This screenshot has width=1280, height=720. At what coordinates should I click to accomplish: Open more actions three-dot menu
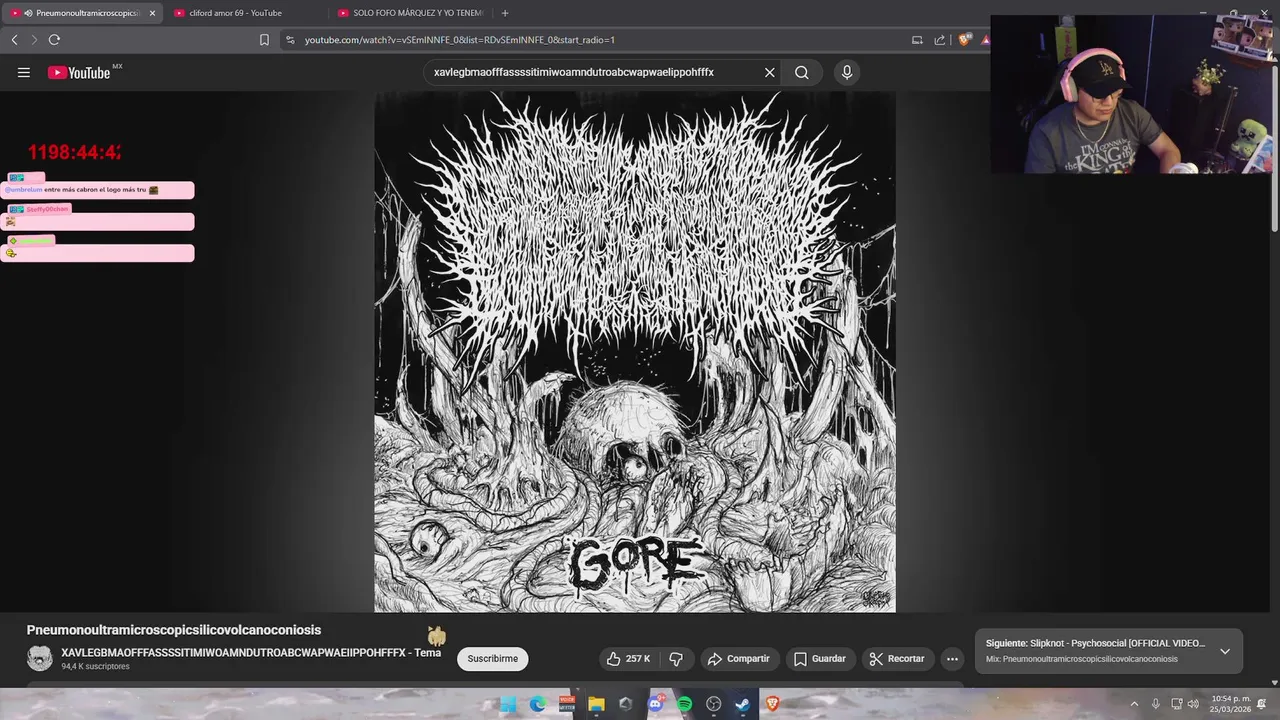(952, 659)
